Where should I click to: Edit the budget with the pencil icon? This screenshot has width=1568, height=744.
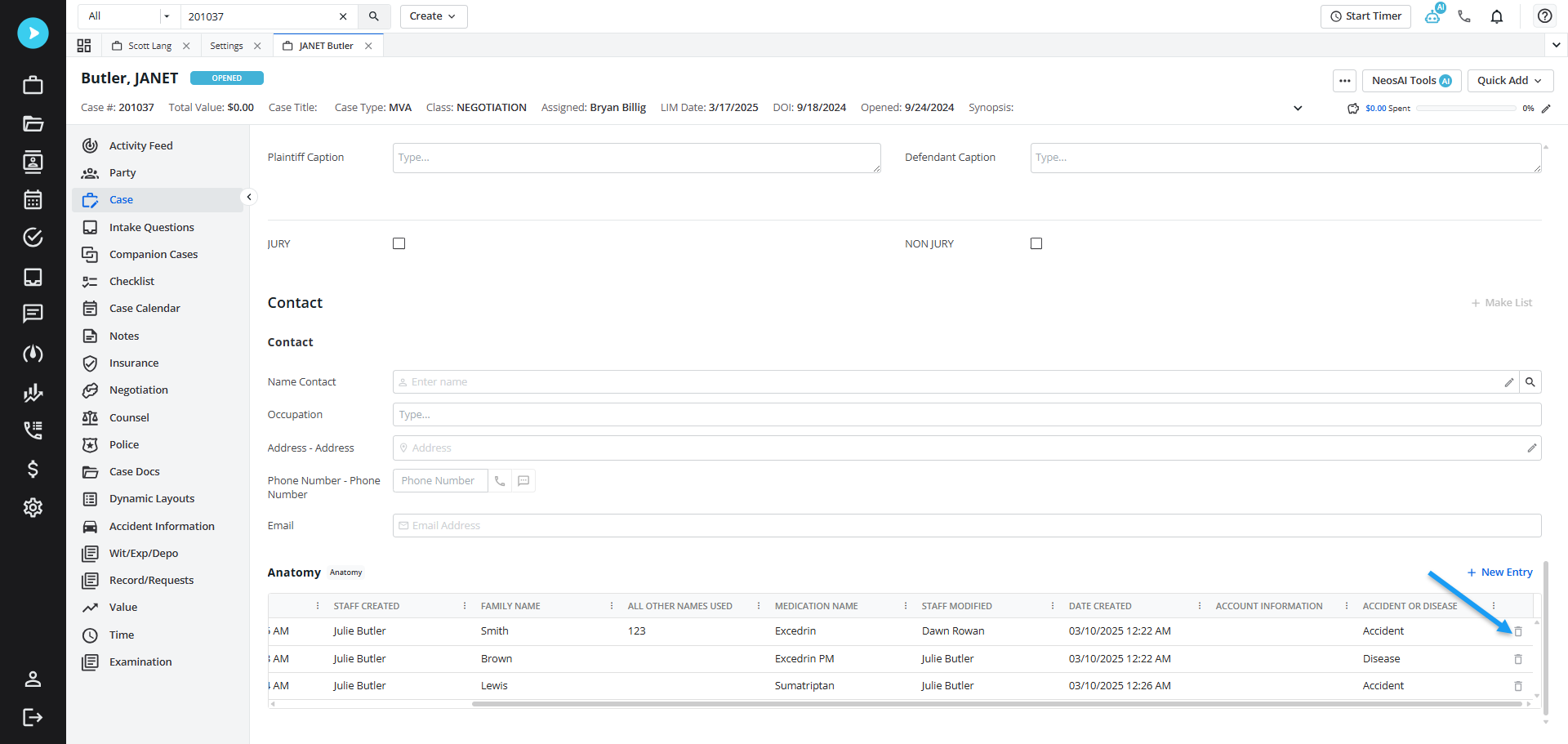pyautogui.click(x=1546, y=109)
